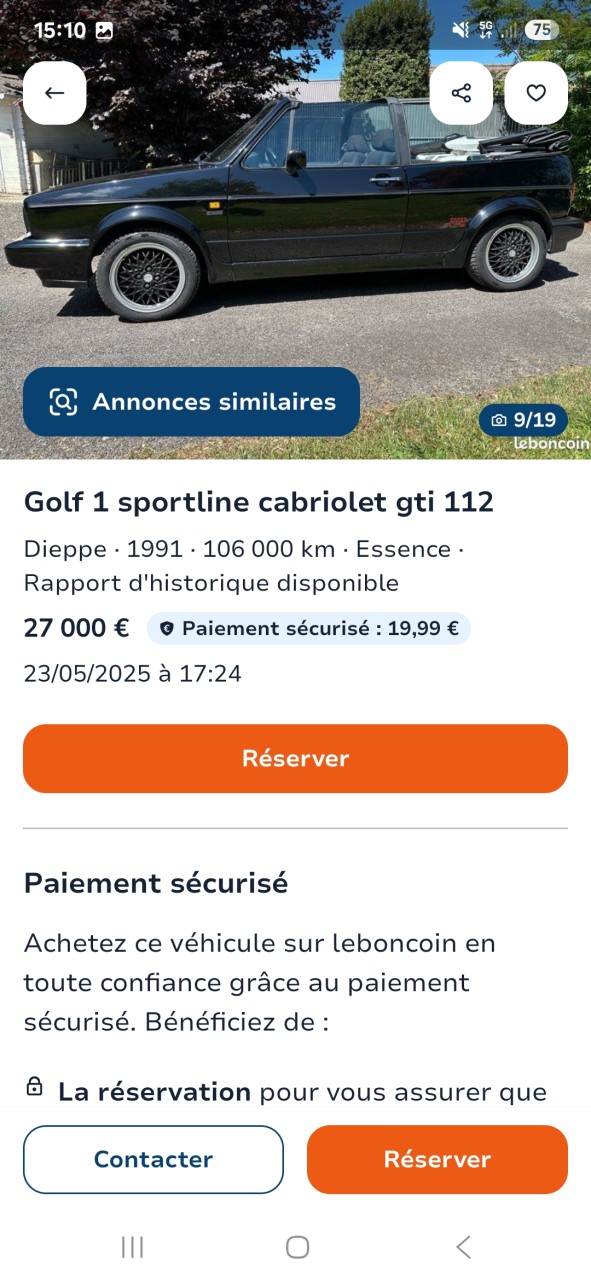Screen dimensions: 591x1280
Task: Tap the lock icon beside La réservation
Action: coord(34,1087)
